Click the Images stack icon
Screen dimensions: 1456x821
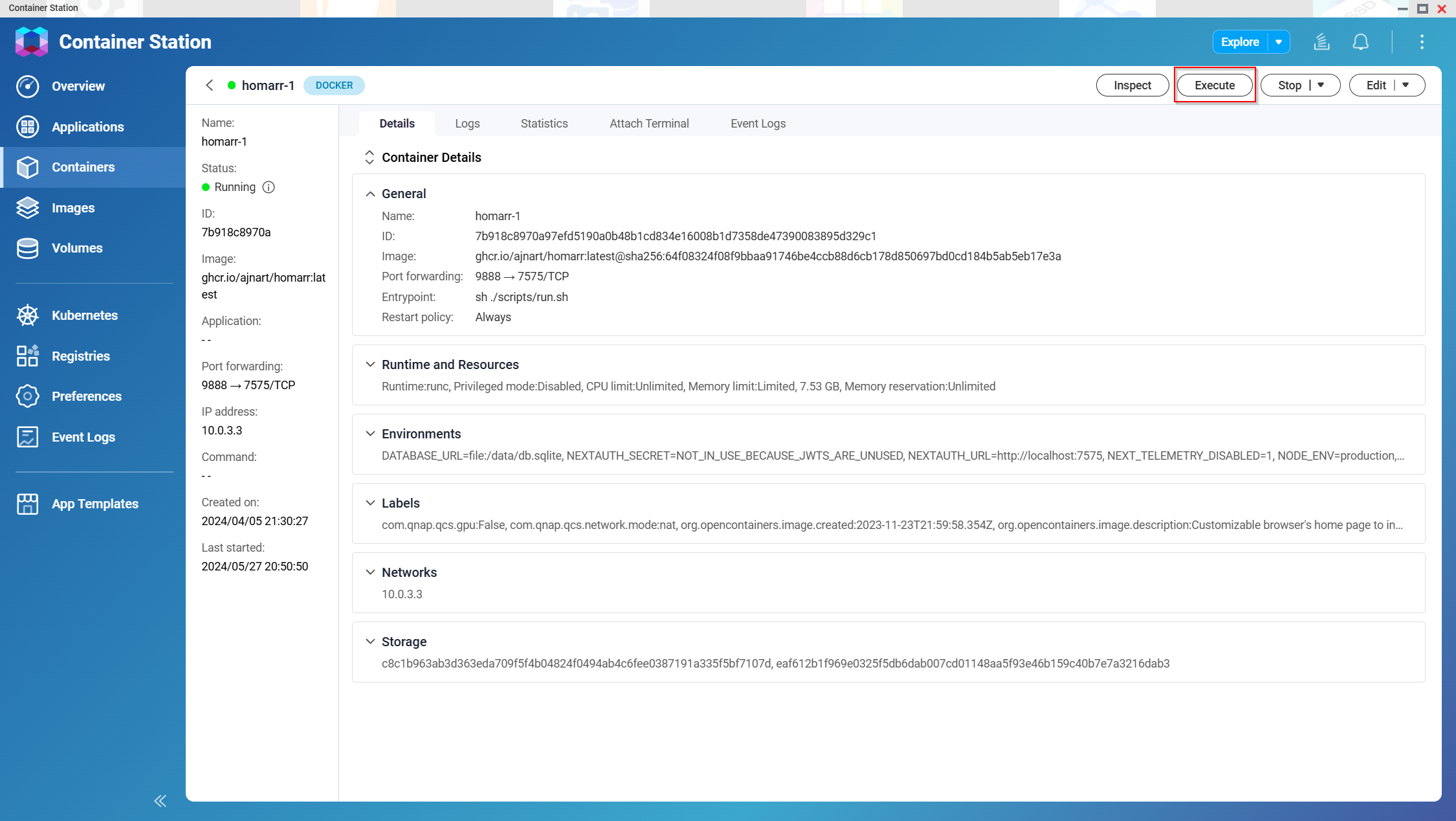click(27, 208)
